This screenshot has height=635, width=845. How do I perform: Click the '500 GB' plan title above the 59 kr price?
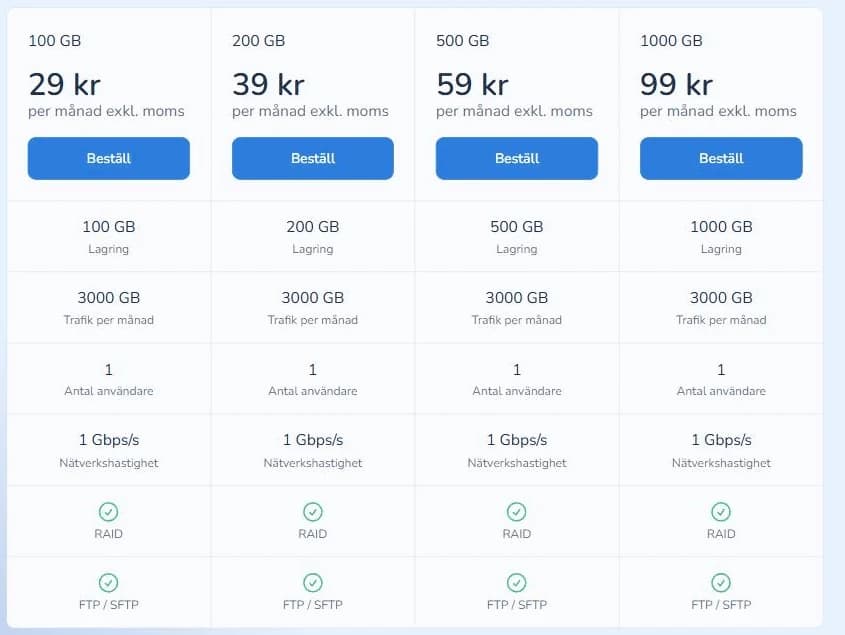point(462,41)
